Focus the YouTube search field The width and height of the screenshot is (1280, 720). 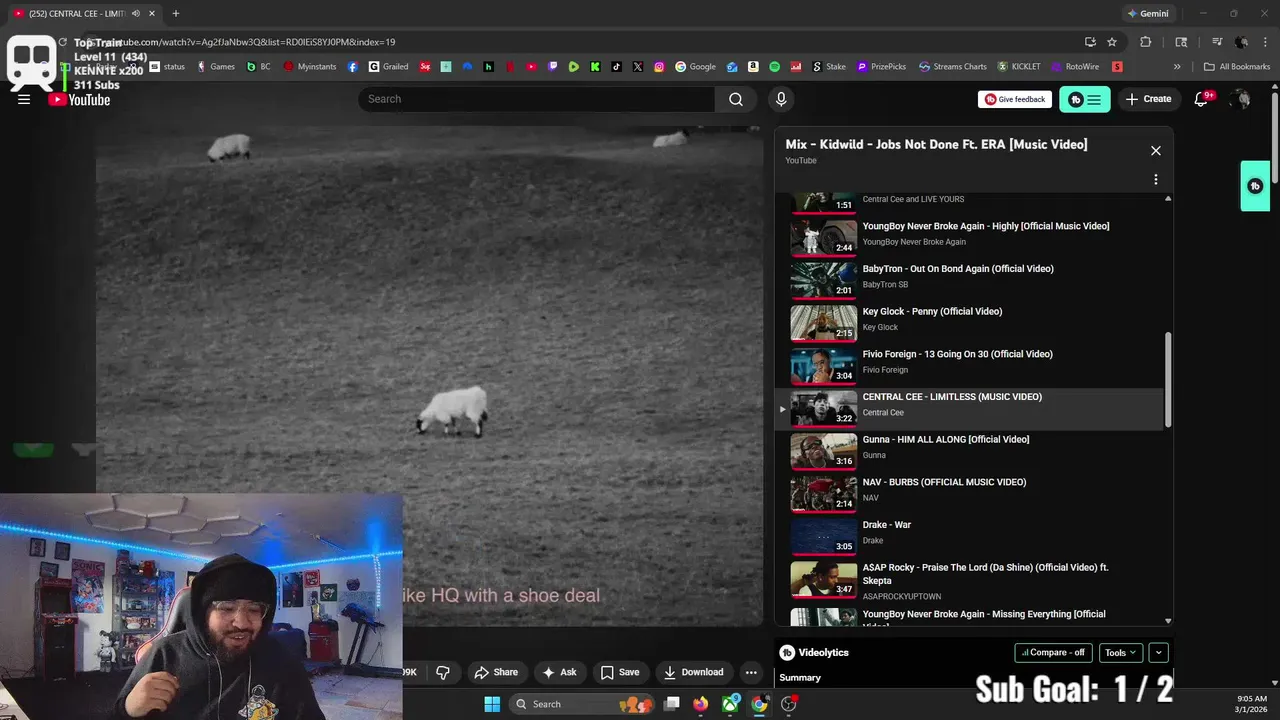click(x=537, y=99)
